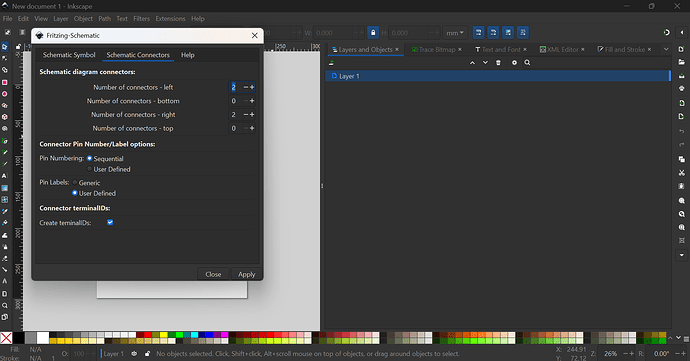The height and width of the screenshot is (361, 690).
Task: Select the Zoom tool in toolbox
Action: [x=4, y=306]
